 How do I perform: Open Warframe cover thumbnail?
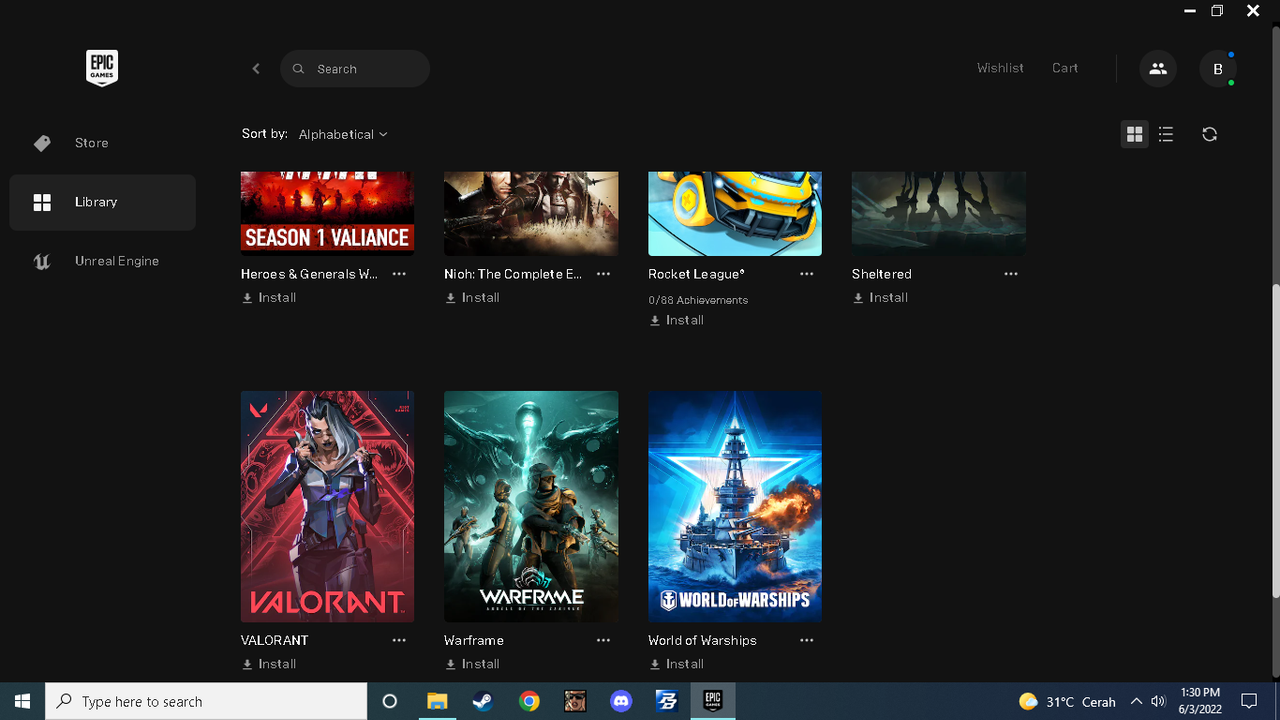tap(531, 506)
